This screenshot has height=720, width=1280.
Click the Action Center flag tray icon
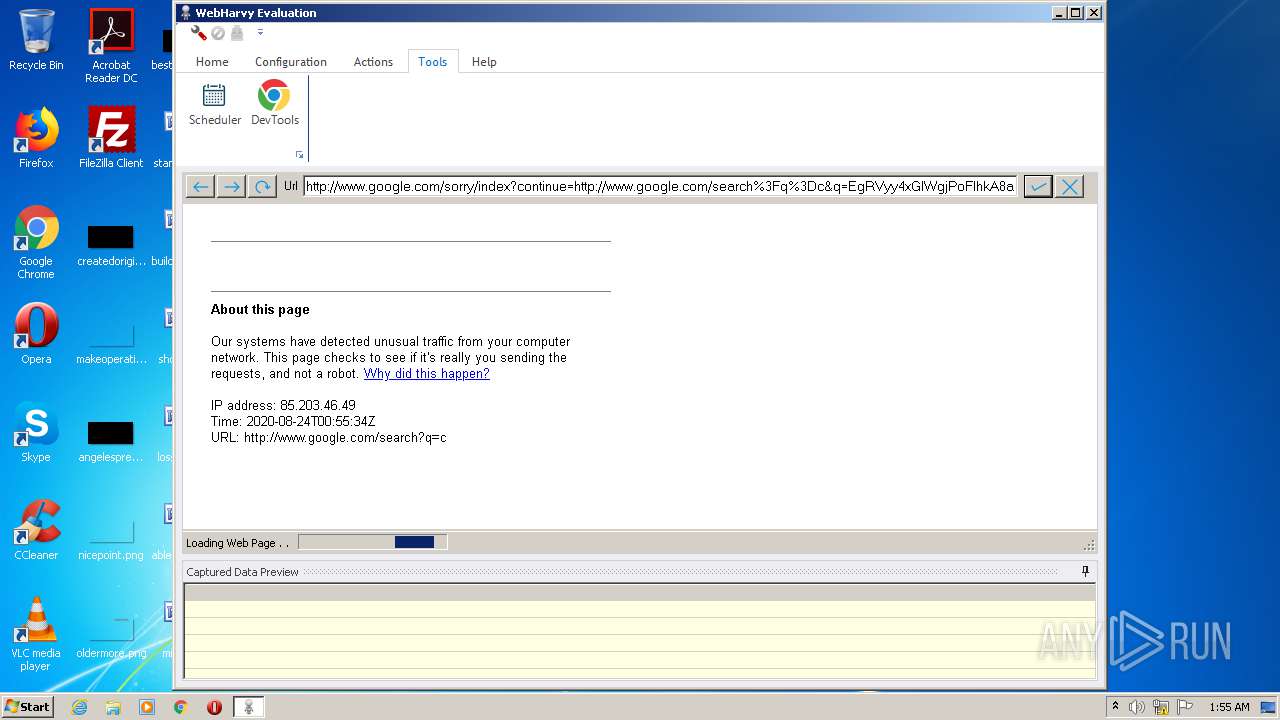1185,707
